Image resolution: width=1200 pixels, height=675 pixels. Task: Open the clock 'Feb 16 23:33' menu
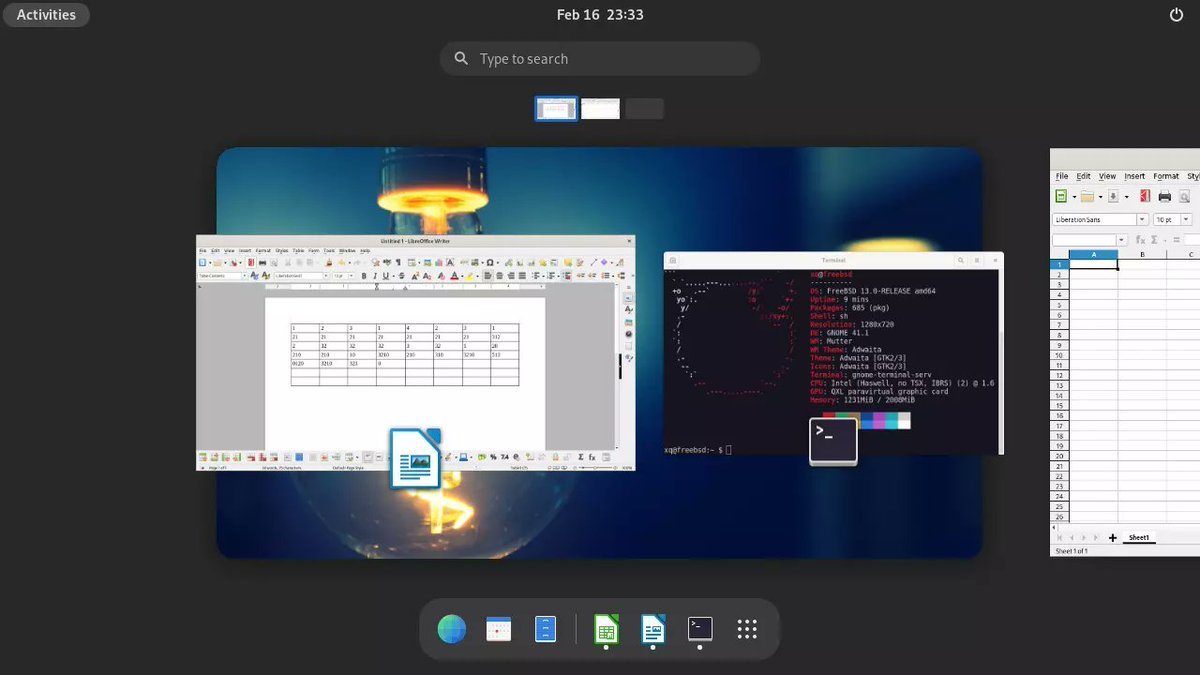tap(600, 15)
